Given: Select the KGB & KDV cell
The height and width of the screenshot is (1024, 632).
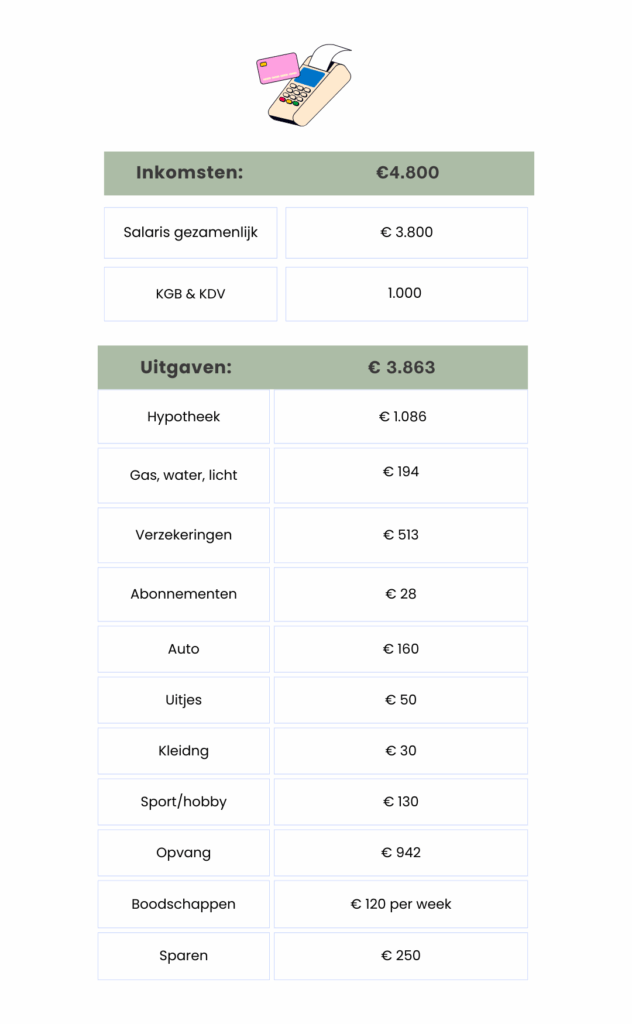Looking at the screenshot, I should 190,294.
